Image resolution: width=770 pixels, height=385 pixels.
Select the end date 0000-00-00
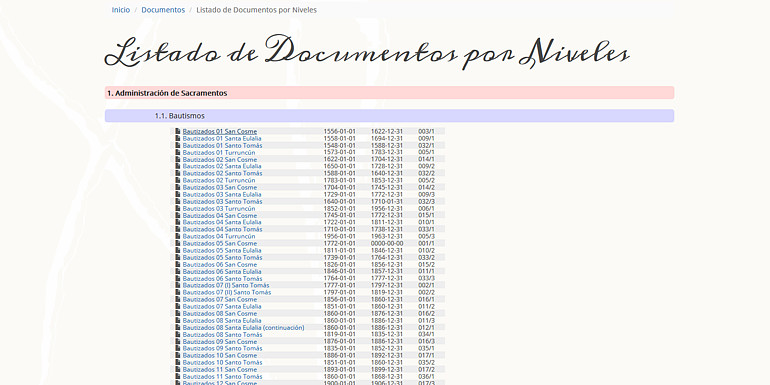pos(387,244)
